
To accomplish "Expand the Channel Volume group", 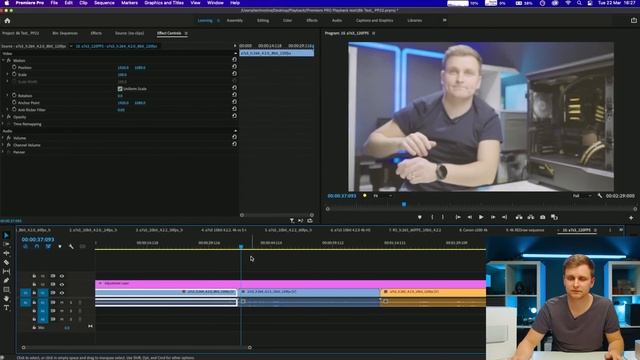I will (3, 145).
